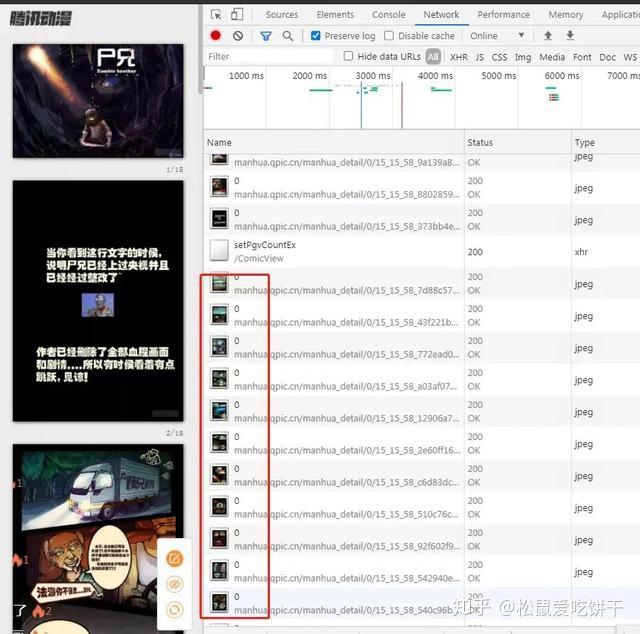Image resolution: width=640 pixels, height=634 pixels.
Task: Filter requests by Media
Action: click(x=552, y=57)
